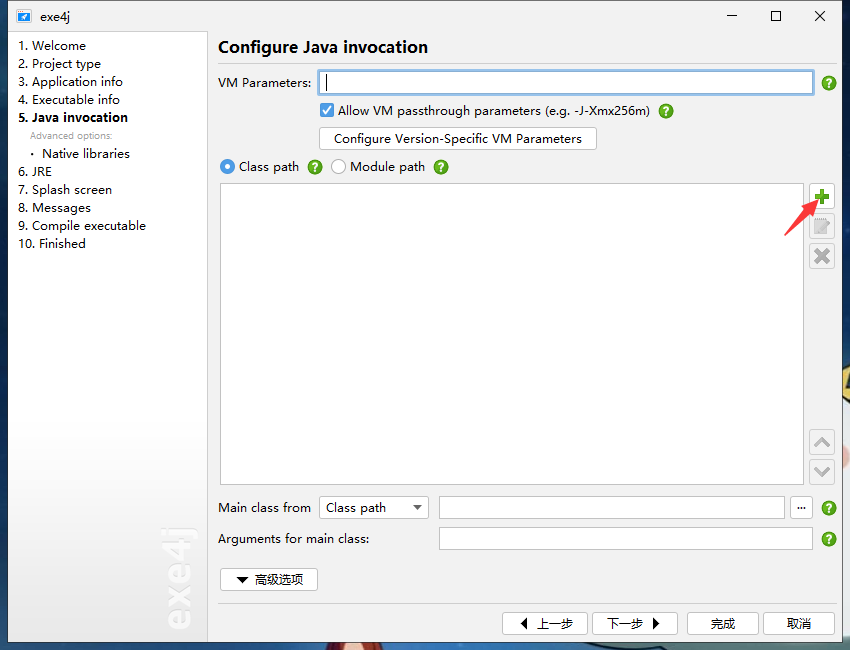Go to step 3 Application info
This screenshot has height=650, width=850.
(x=70, y=82)
